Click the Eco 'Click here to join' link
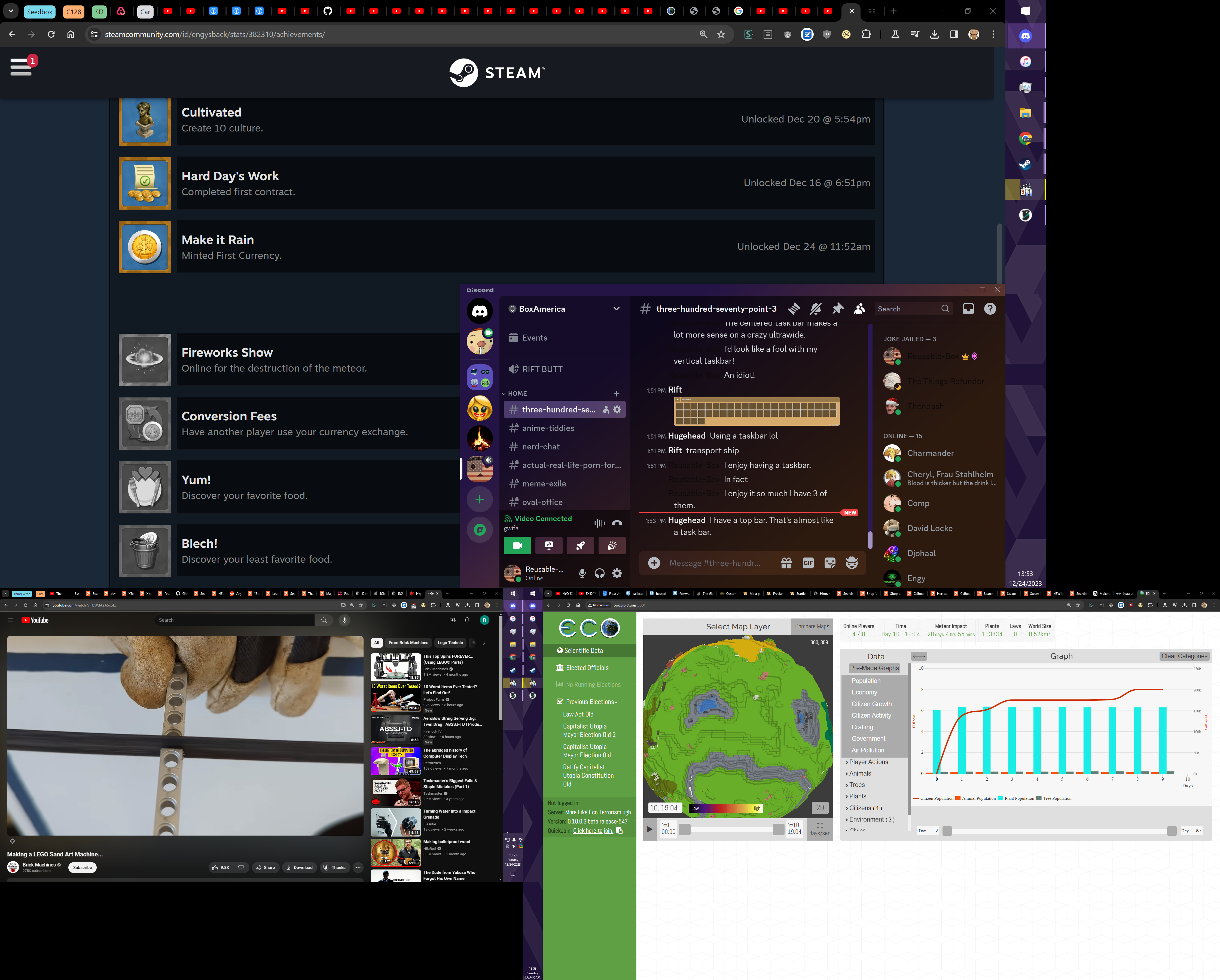 tap(593, 831)
